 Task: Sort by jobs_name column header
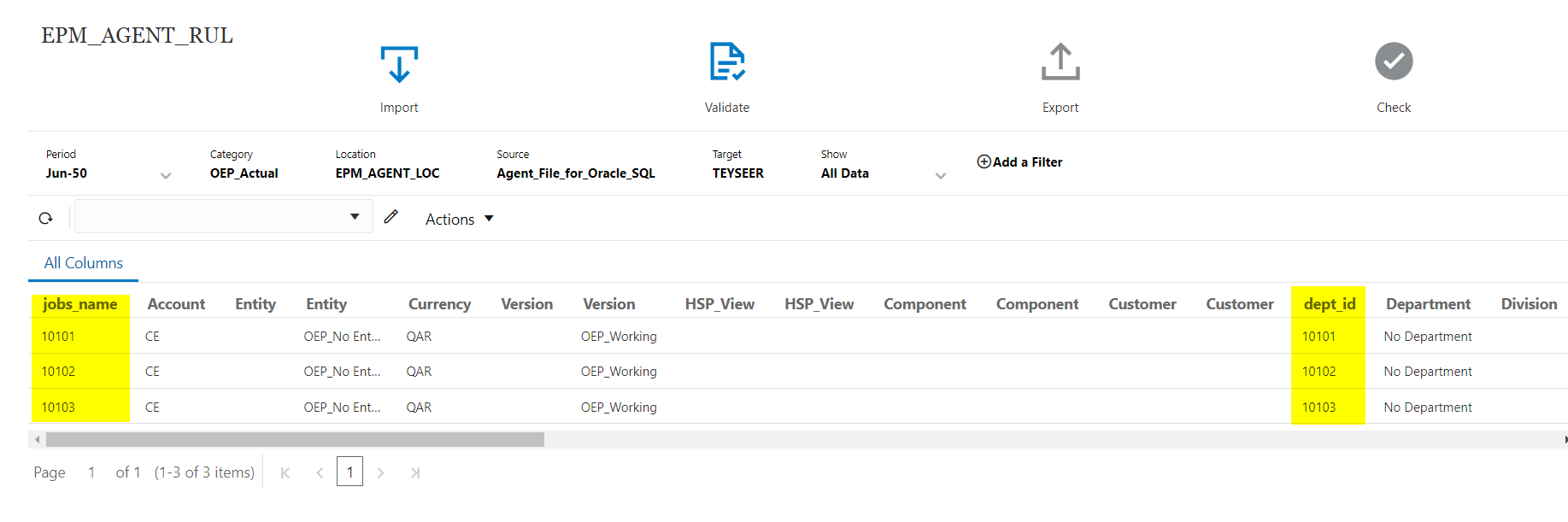coord(80,304)
